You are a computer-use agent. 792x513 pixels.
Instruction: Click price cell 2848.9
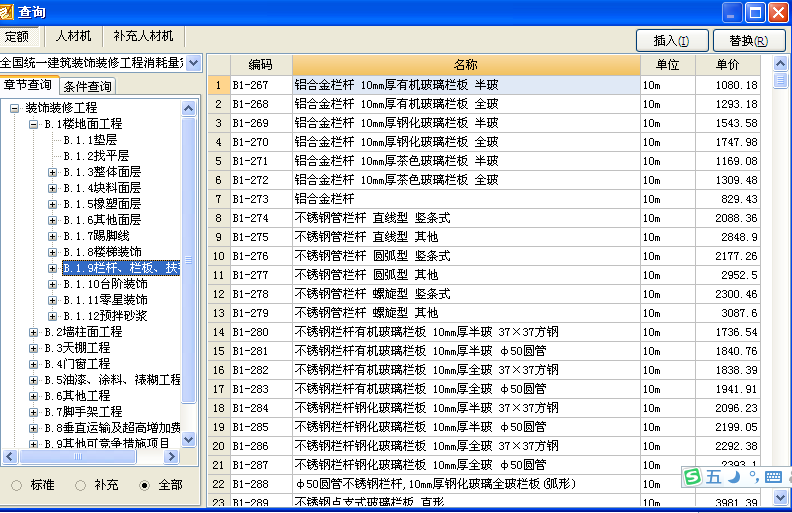pos(728,237)
